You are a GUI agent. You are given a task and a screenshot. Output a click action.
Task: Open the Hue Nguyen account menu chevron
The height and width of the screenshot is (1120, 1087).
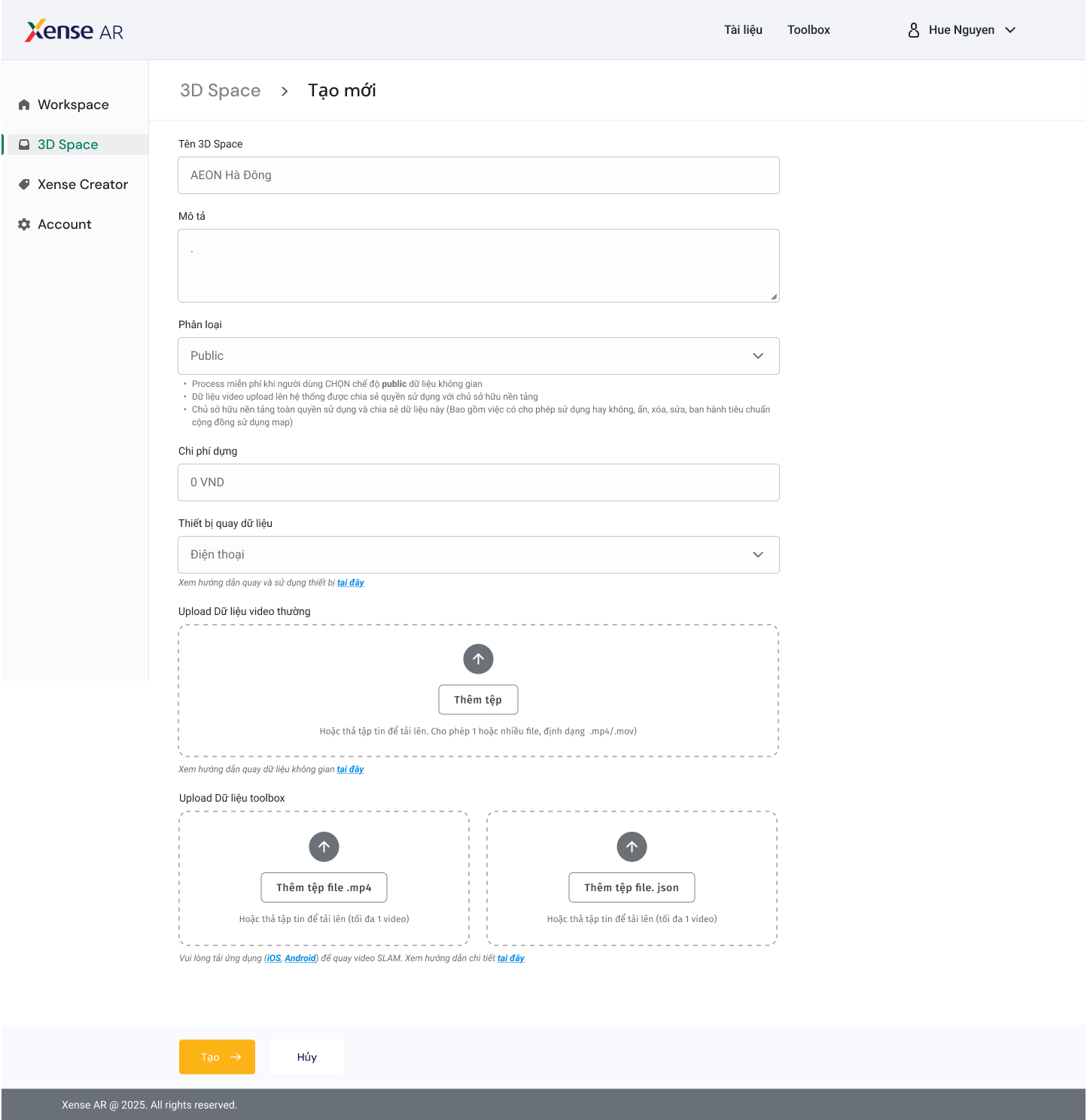[x=1010, y=30]
